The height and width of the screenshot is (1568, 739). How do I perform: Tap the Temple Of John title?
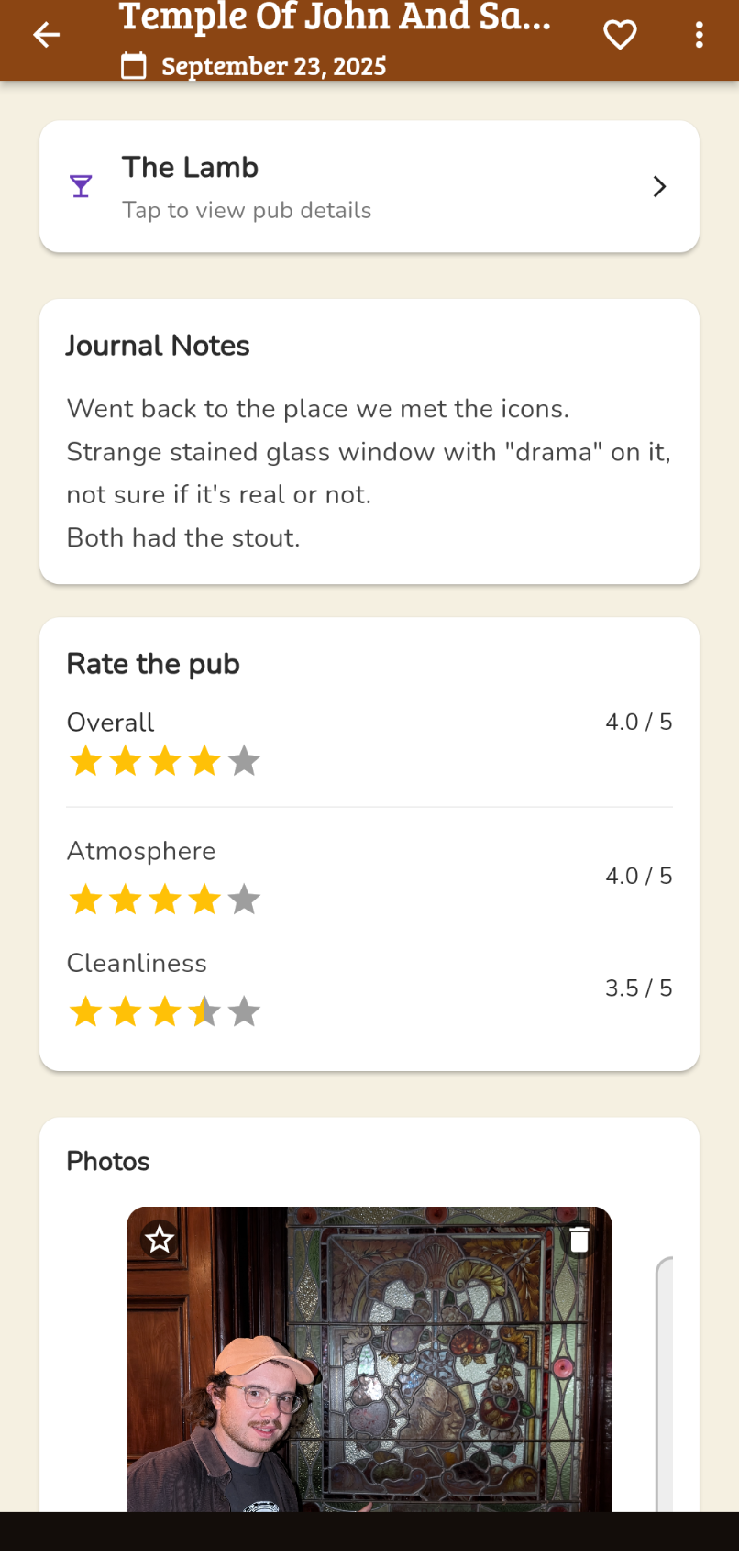[x=335, y=18]
